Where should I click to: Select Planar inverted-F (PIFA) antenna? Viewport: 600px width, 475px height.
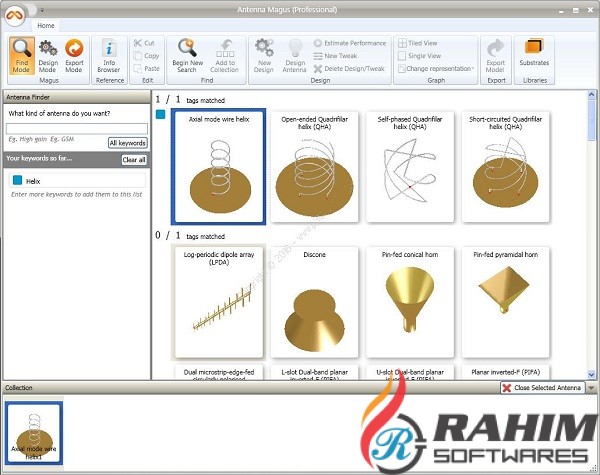tap(505, 372)
